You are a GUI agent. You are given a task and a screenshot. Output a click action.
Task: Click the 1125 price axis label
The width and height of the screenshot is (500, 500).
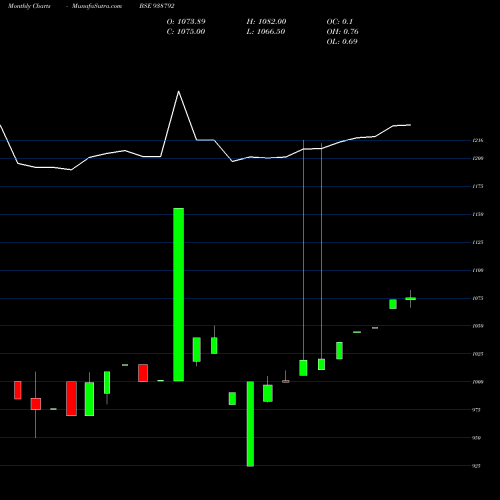coord(478,242)
